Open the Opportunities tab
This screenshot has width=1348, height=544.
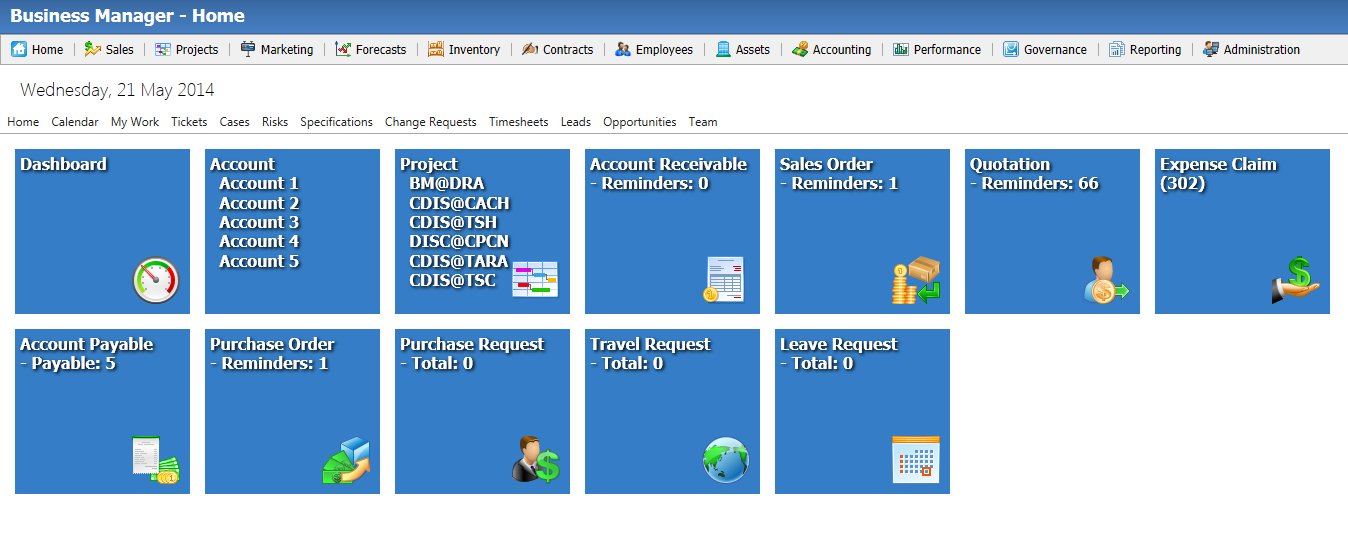pyautogui.click(x=640, y=122)
